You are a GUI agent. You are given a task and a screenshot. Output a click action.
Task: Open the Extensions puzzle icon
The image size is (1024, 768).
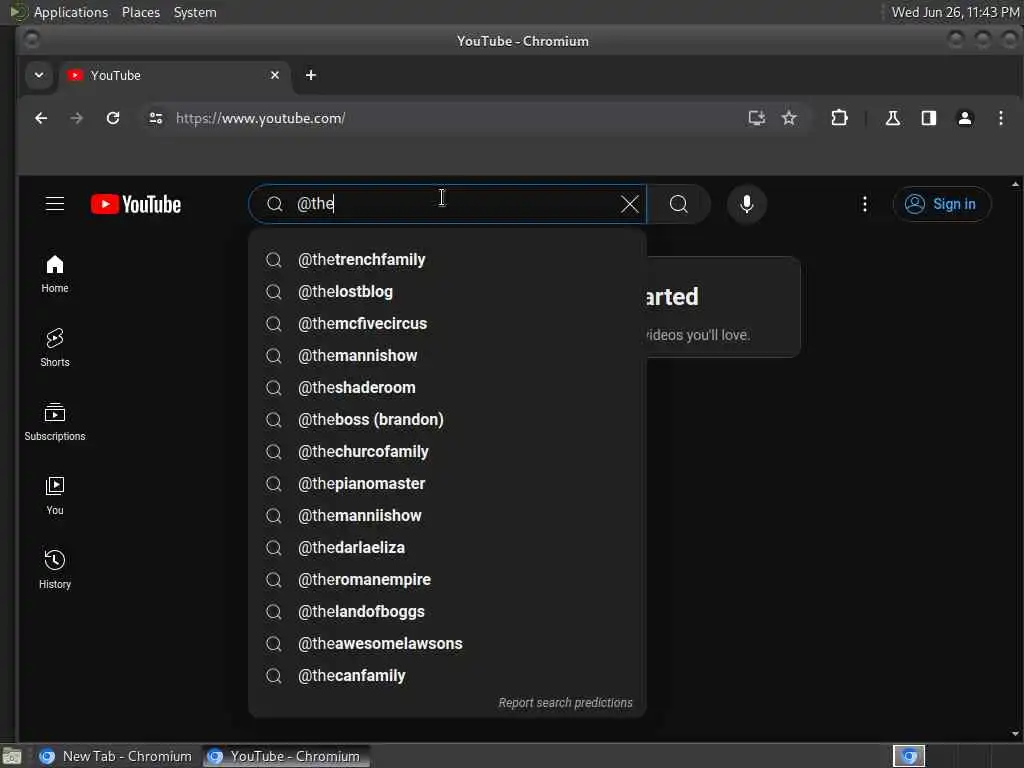(839, 118)
